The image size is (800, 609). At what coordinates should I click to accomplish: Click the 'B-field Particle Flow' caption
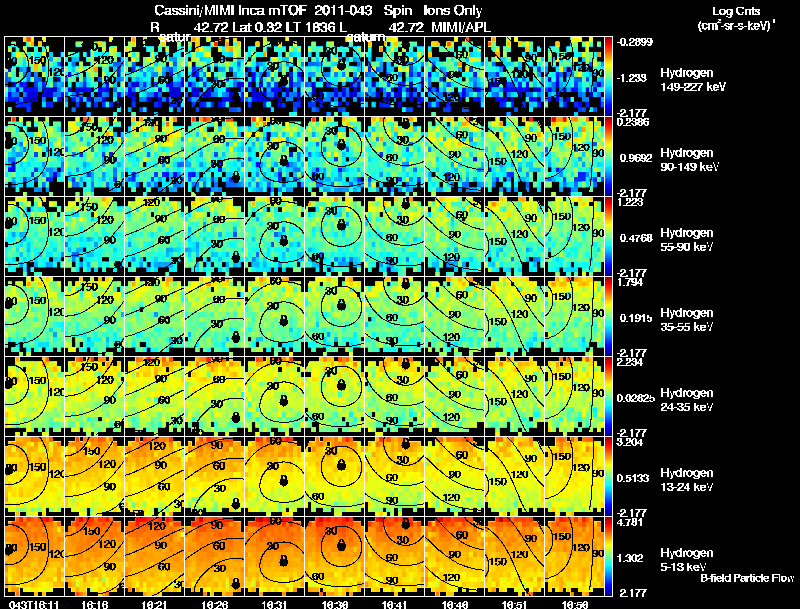[747, 578]
